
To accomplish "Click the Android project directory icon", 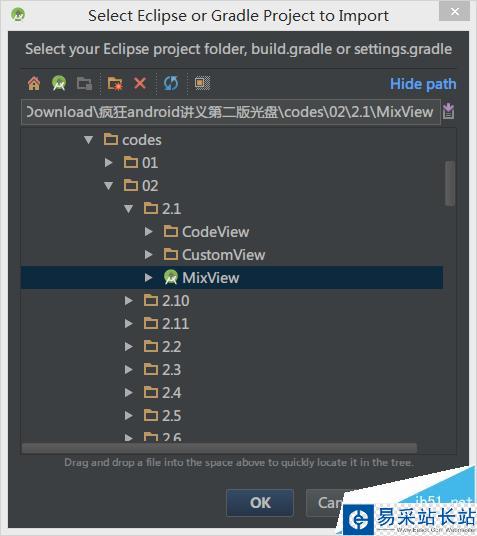I will 59,83.
